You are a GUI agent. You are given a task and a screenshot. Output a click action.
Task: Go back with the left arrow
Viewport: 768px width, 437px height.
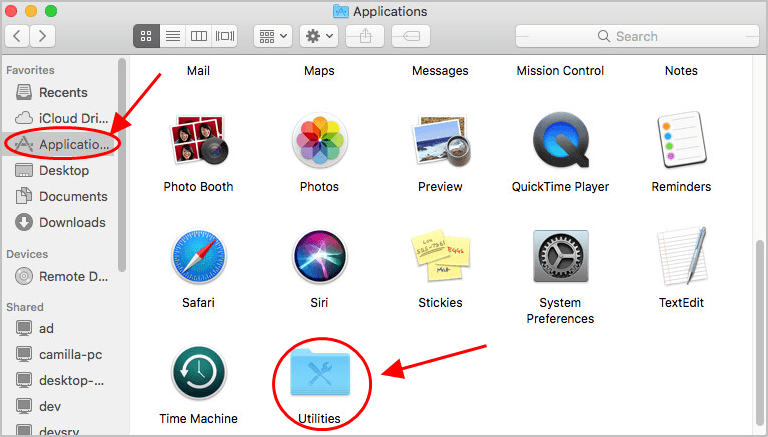(17, 36)
